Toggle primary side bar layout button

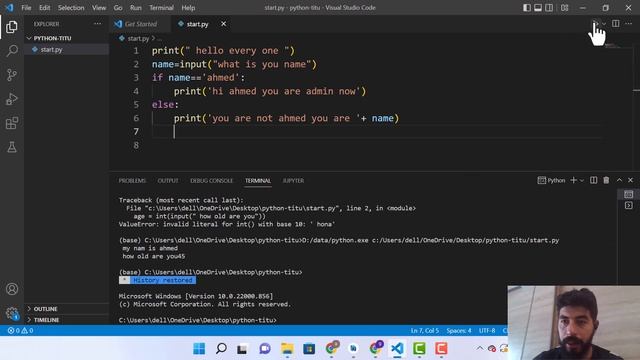point(527,8)
